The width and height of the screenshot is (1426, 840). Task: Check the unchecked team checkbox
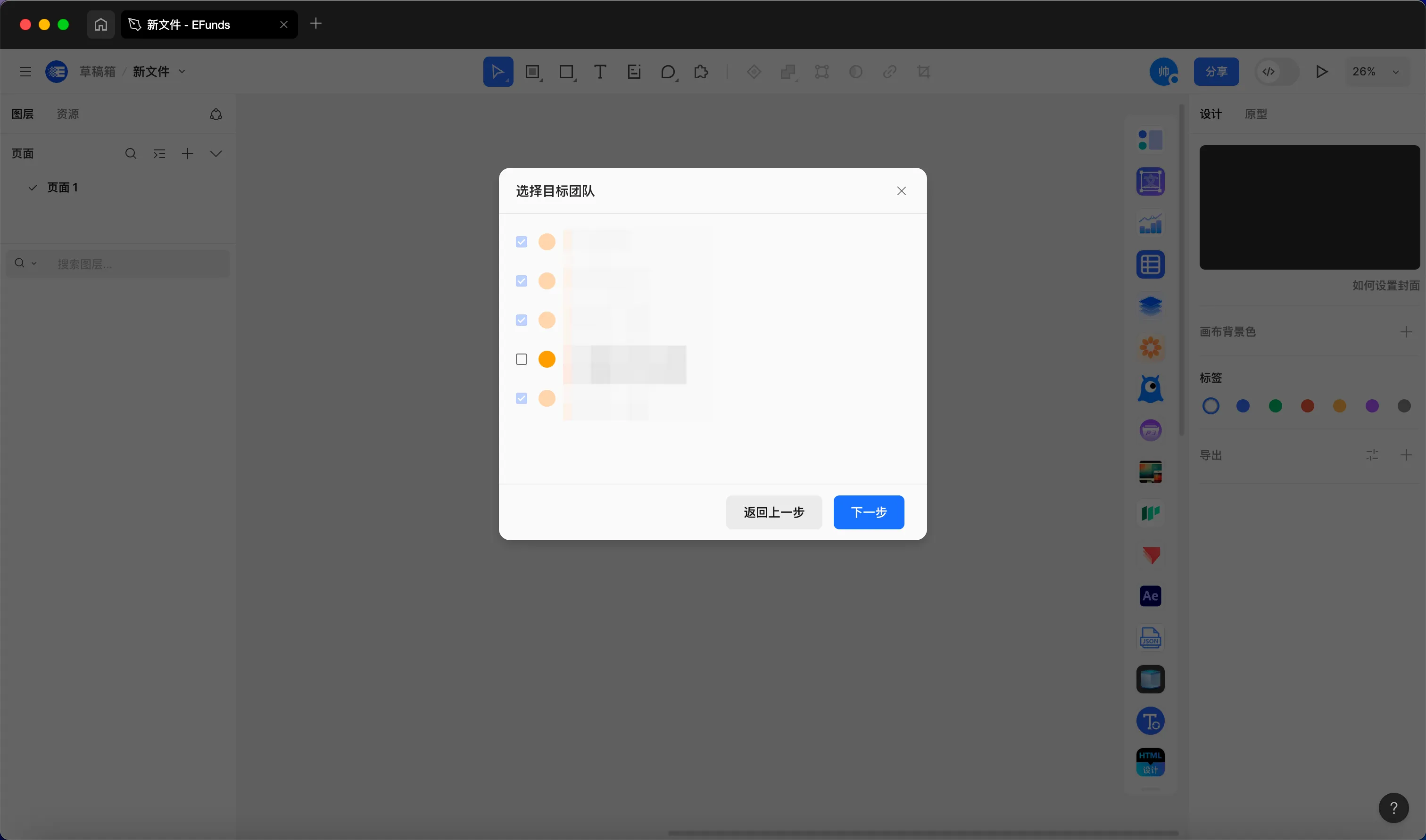tap(522, 360)
